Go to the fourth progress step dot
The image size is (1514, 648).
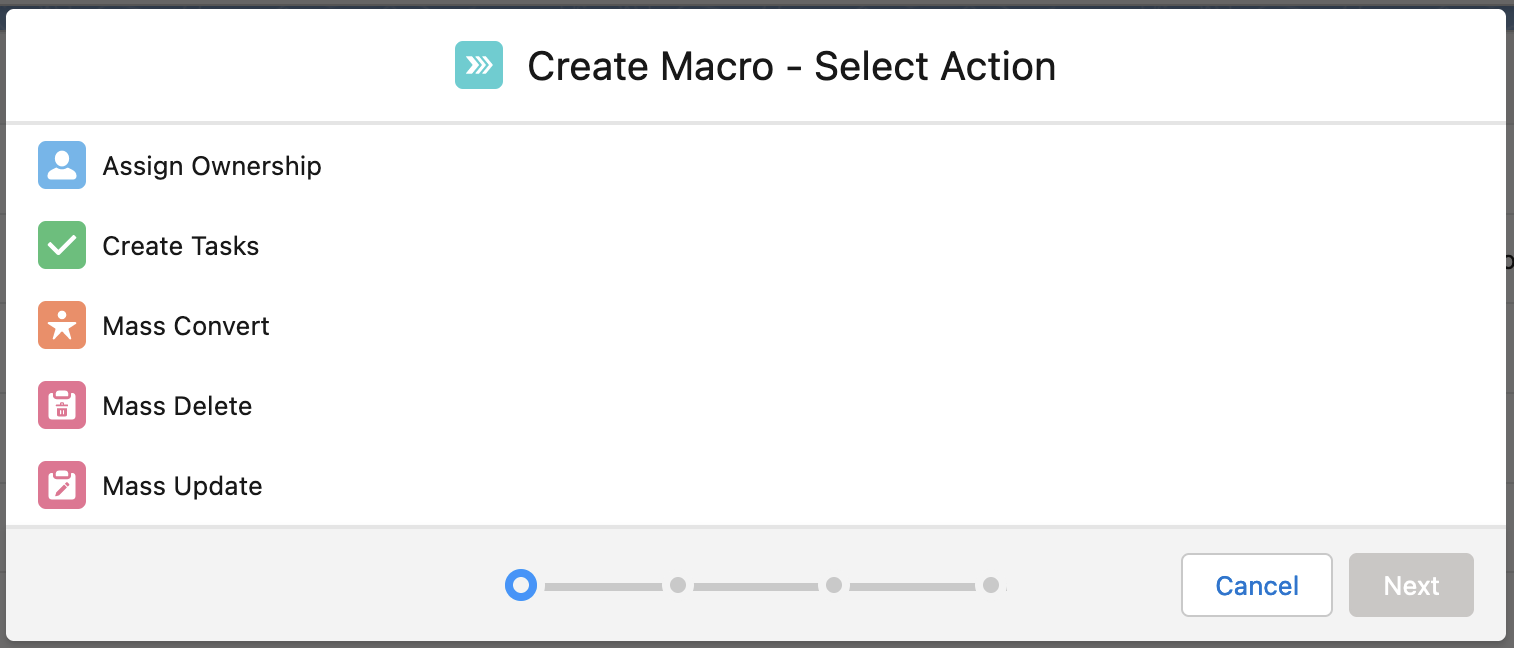990,585
